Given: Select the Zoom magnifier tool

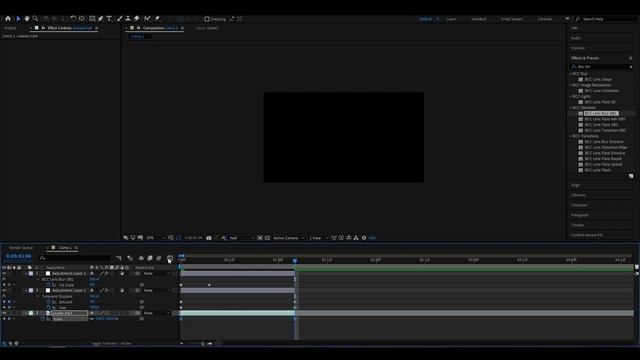Looking at the screenshot, I should (36, 19).
